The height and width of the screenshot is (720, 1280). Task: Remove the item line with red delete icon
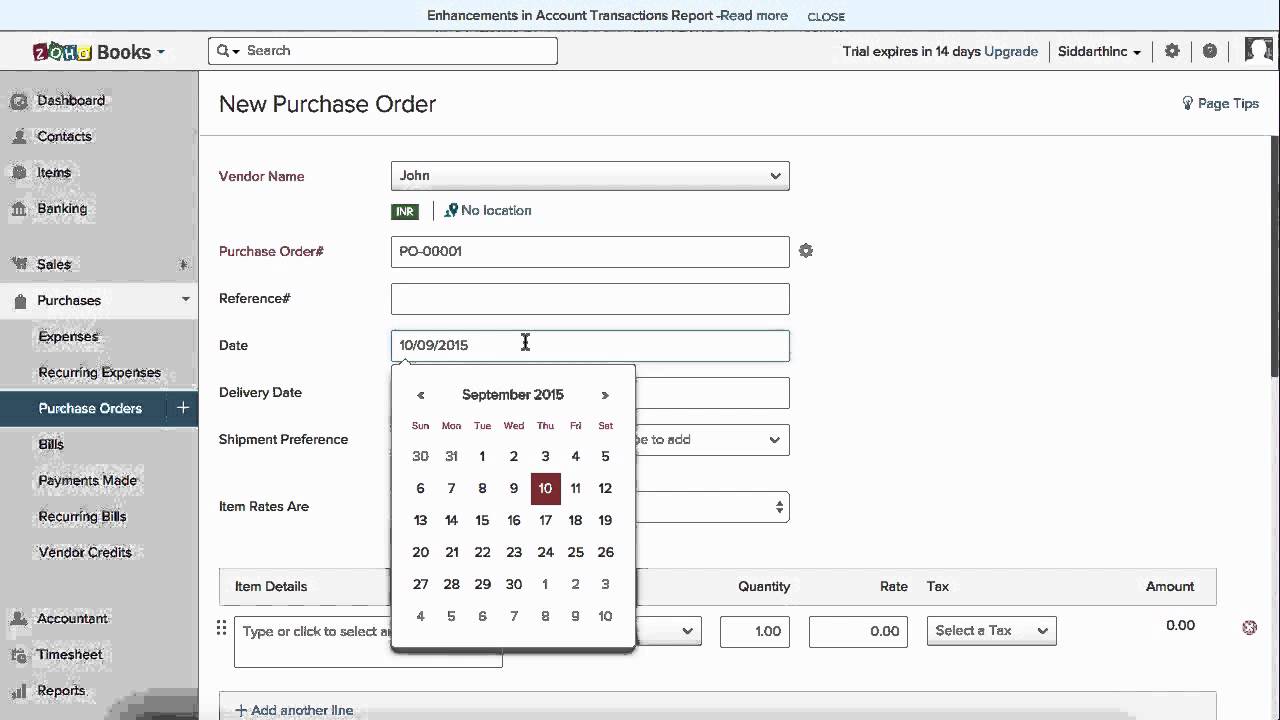pyautogui.click(x=1249, y=627)
